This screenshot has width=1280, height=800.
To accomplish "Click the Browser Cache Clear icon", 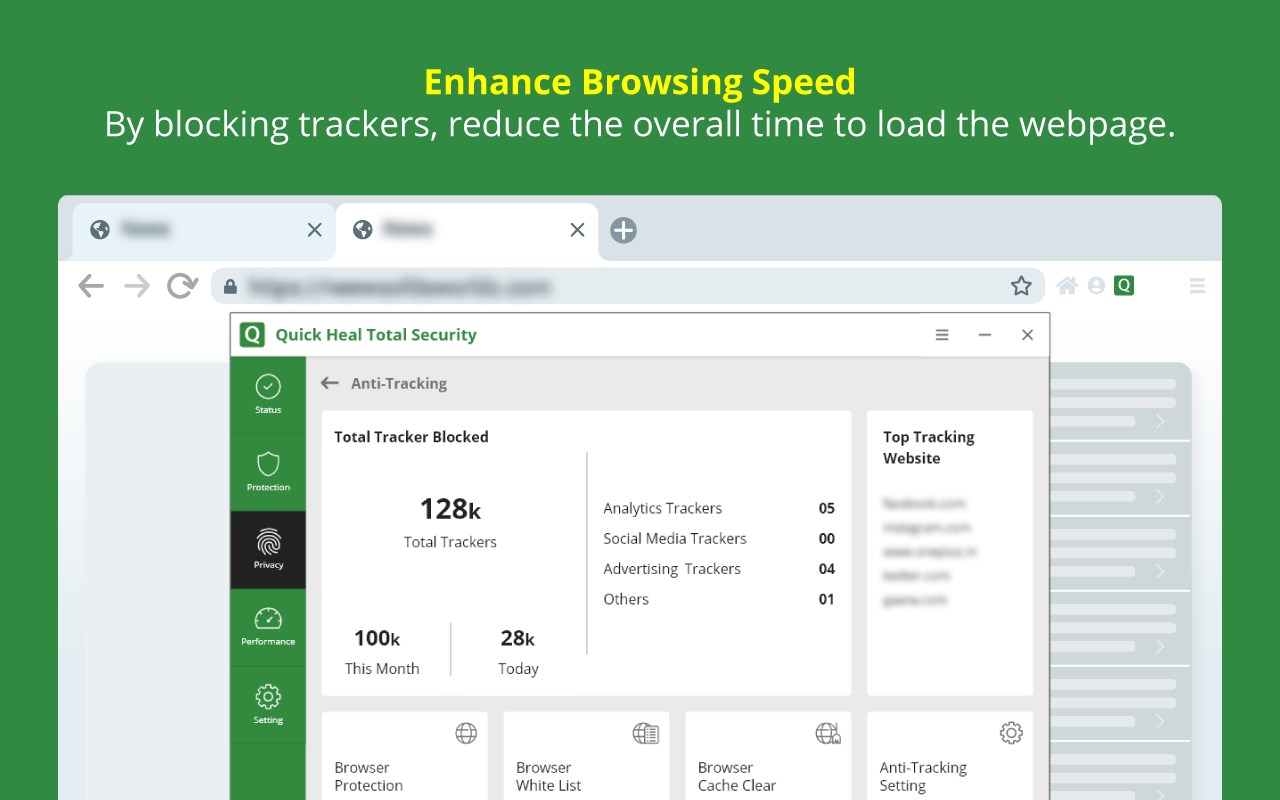I will (x=828, y=733).
